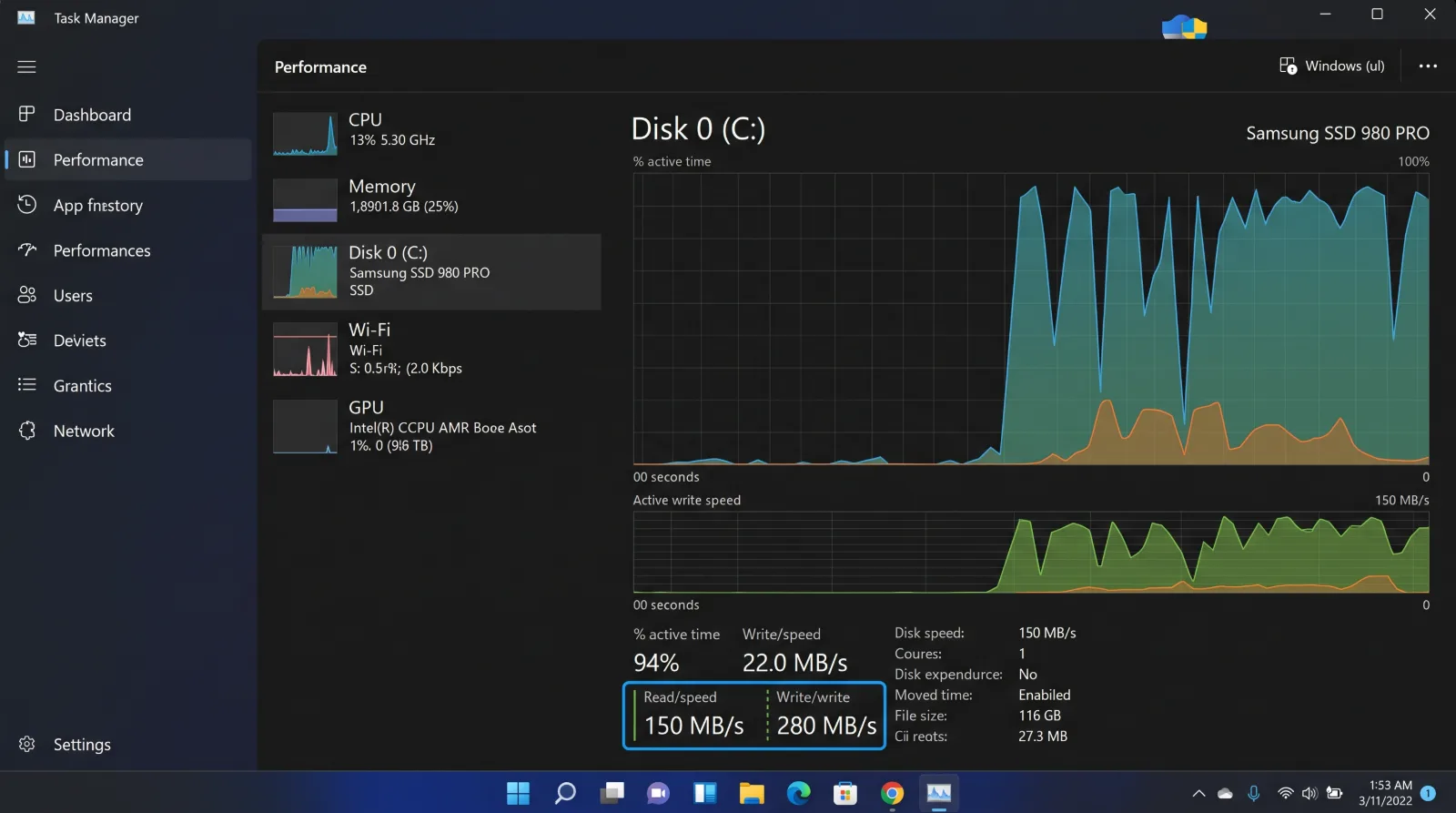1456x813 pixels.
Task: Click the Deviets sidebar icon
Action: click(27, 340)
